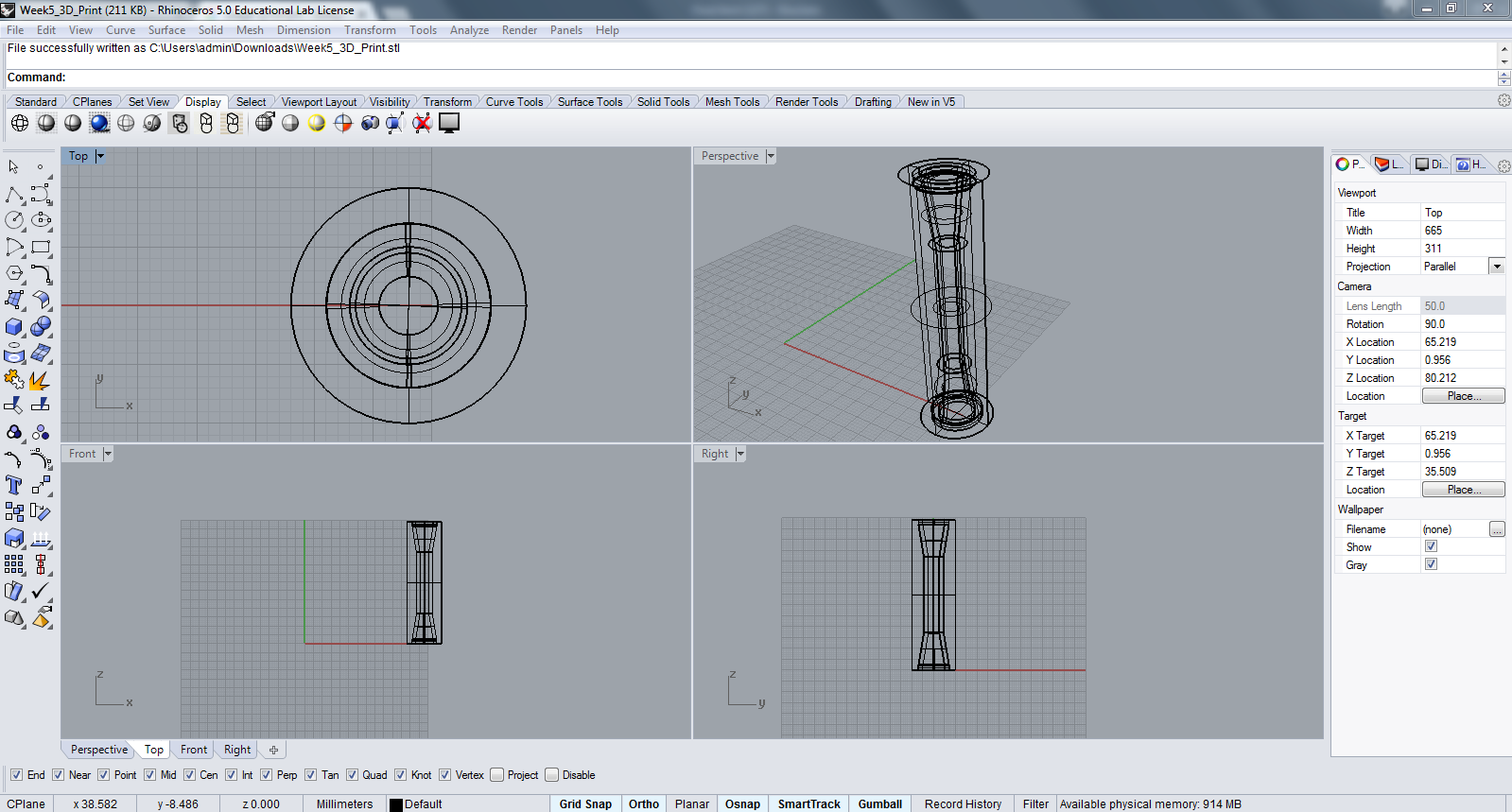Open the Analyze menu
This screenshot has height=812, width=1512.
(469, 30)
